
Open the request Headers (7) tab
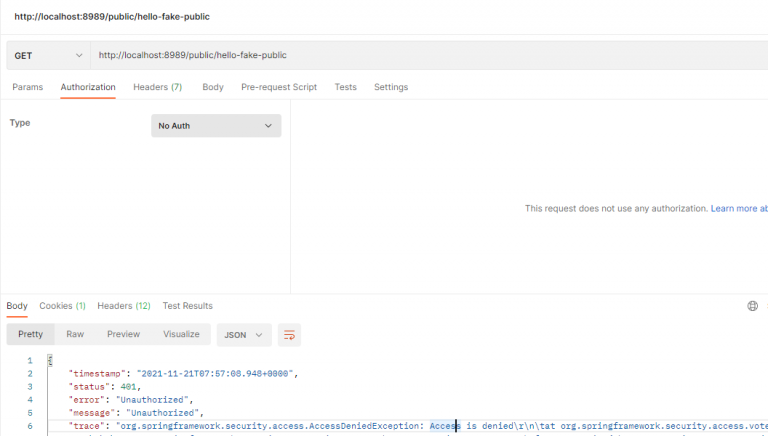point(157,87)
